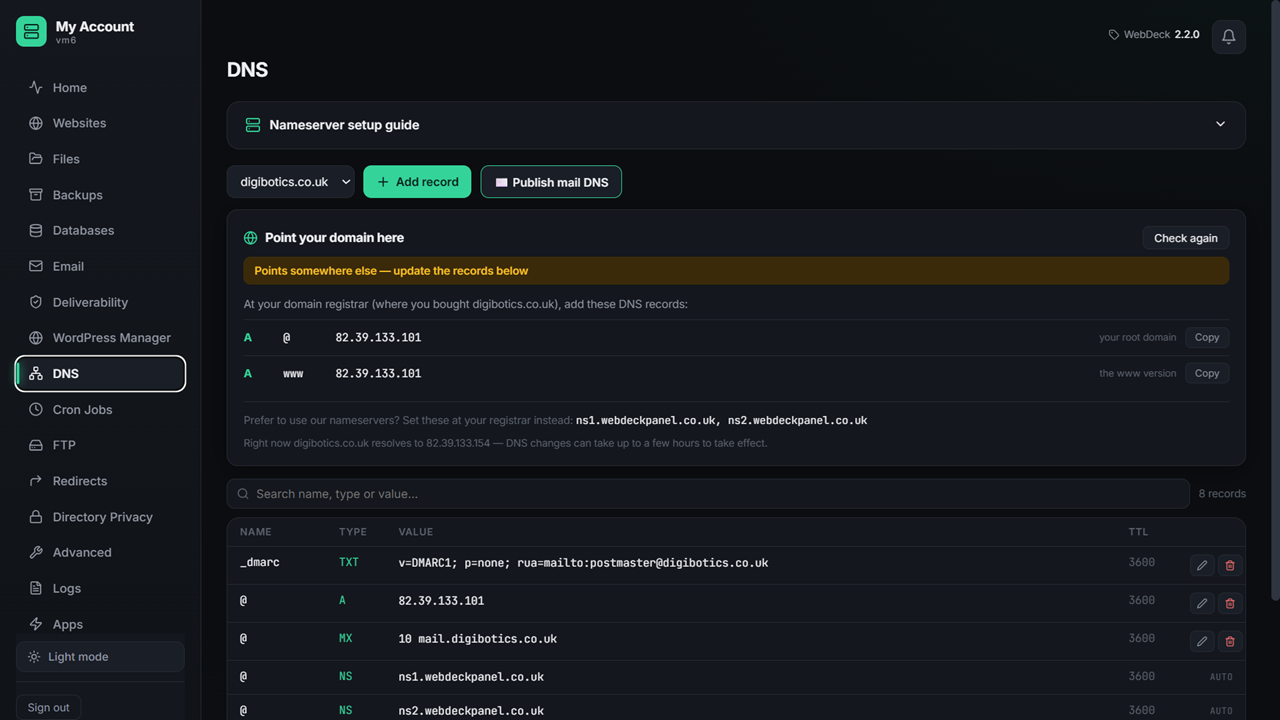Click the Check again button
1280x720 pixels.
pos(1186,238)
